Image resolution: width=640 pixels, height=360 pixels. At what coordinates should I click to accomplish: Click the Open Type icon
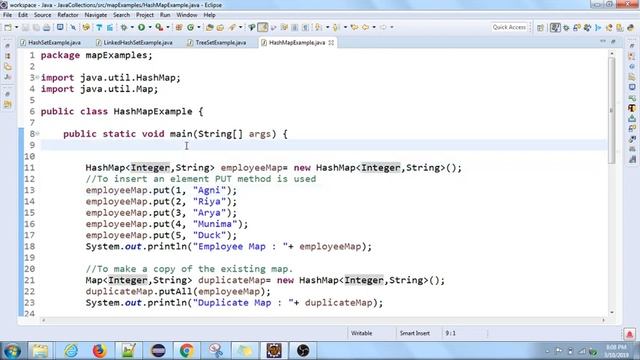tap(209, 27)
